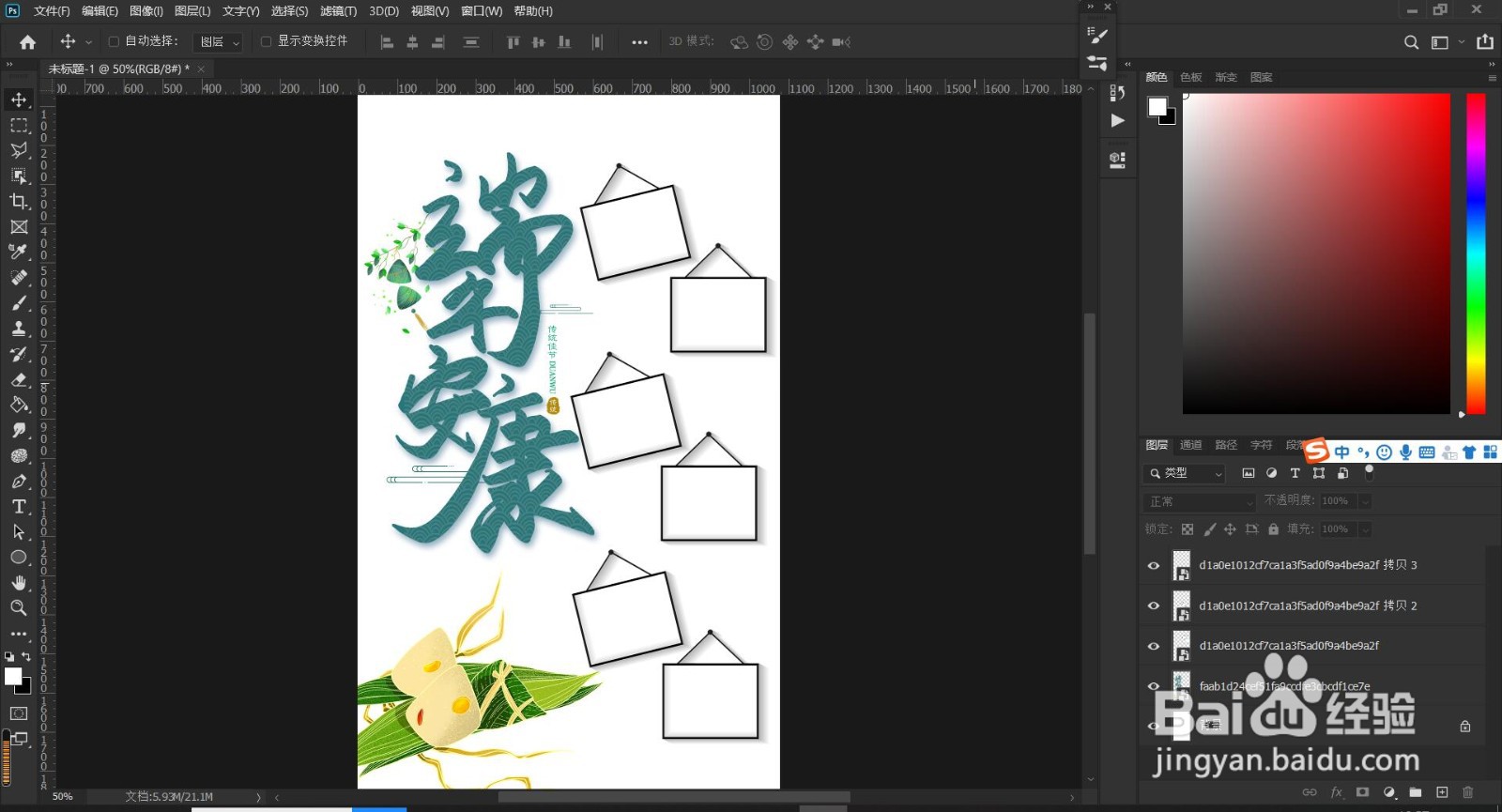Select the Path Selection tool
1502x812 pixels.
[19, 531]
